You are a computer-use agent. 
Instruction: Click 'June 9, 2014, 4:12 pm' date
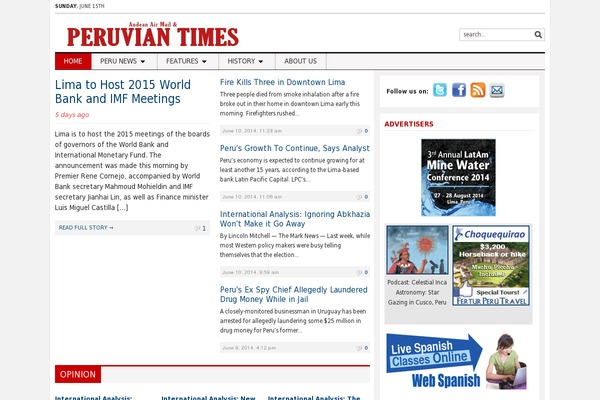[249, 348]
